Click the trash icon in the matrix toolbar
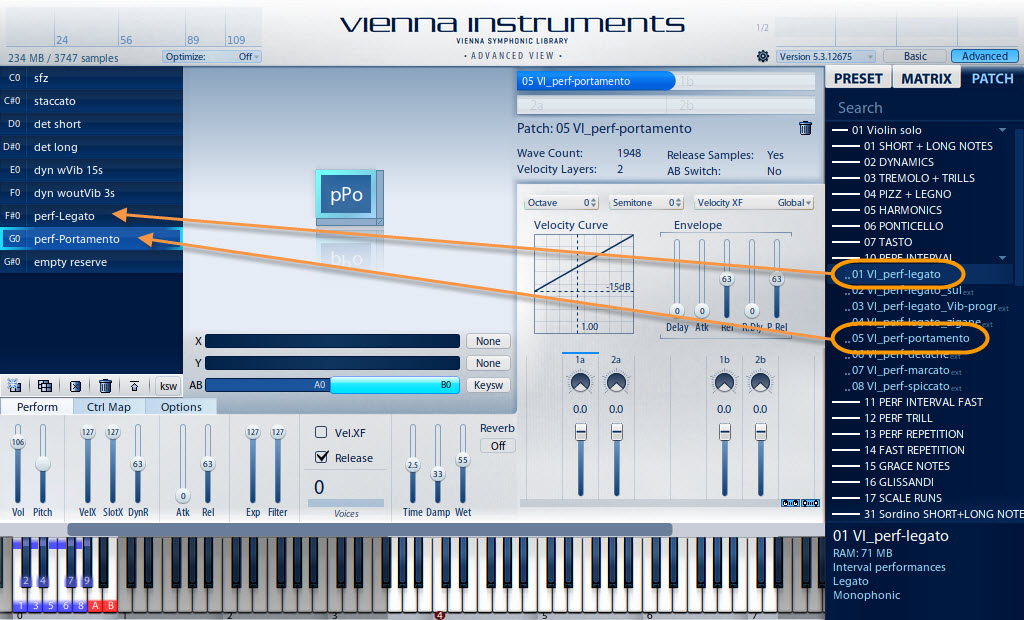Viewport: 1024px width, 620px height. click(x=105, y=385)
